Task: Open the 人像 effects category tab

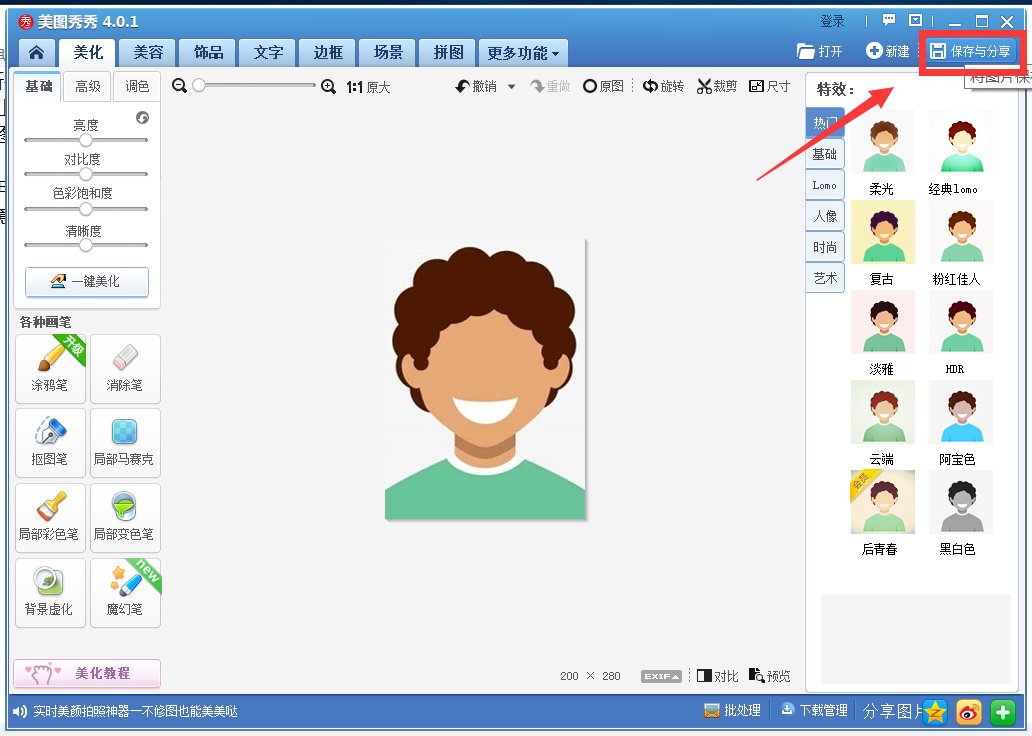Action: [x=825, y=216]
